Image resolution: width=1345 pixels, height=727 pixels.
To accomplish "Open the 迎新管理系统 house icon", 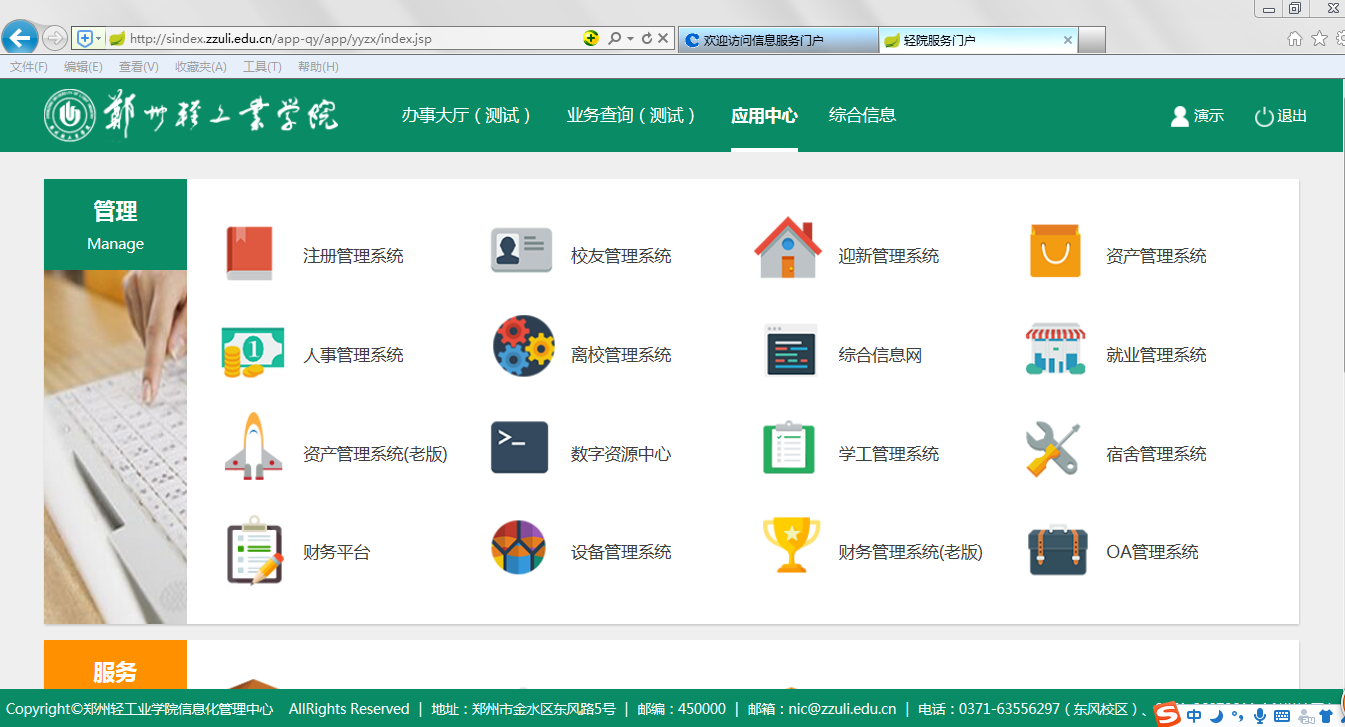I will pyautogui.click(x=788, y=248).
